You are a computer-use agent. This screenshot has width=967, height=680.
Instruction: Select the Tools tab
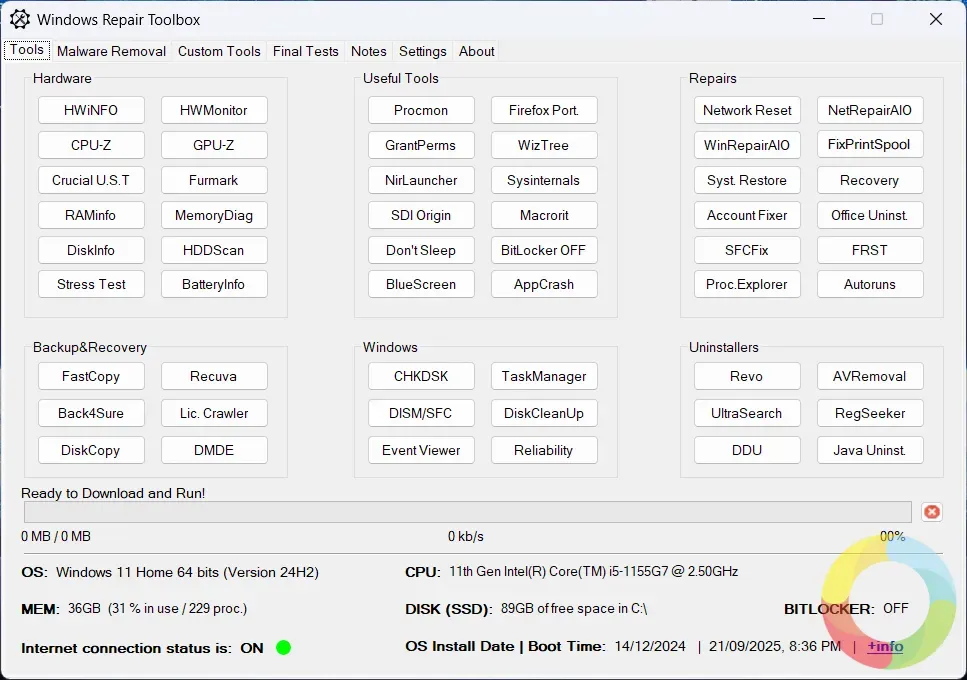[27, 50]
